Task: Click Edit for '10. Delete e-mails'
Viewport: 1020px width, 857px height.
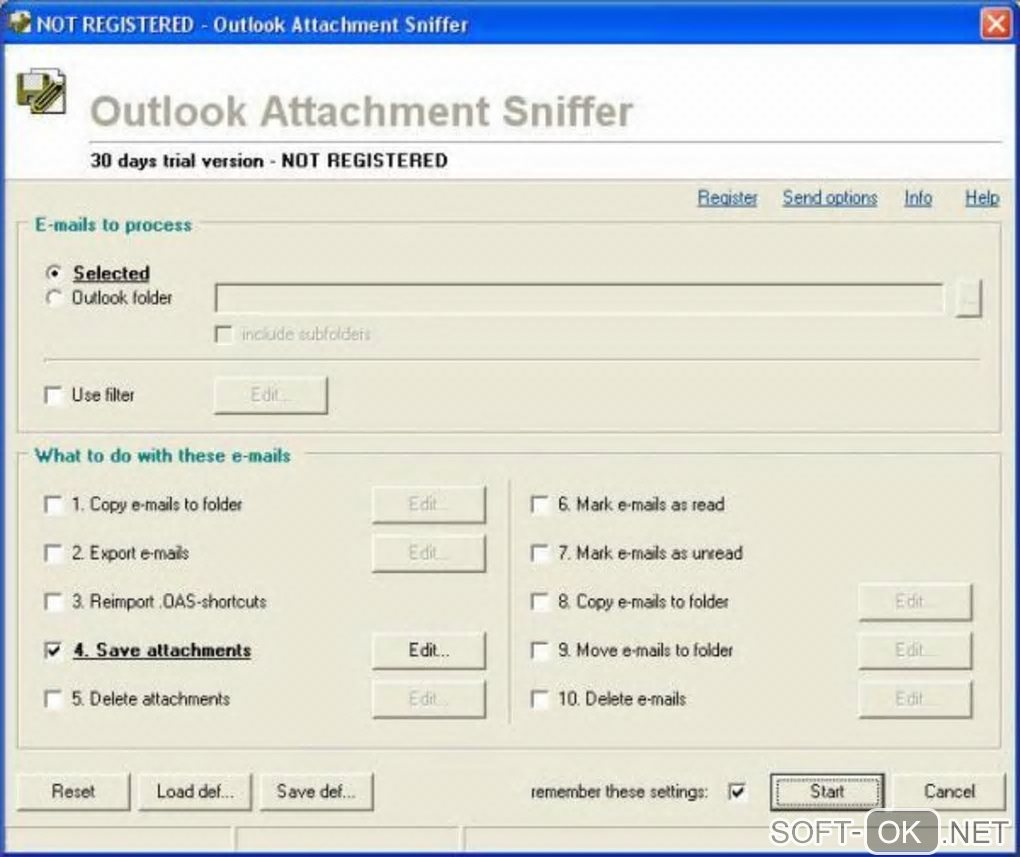Action: point(915,699)
